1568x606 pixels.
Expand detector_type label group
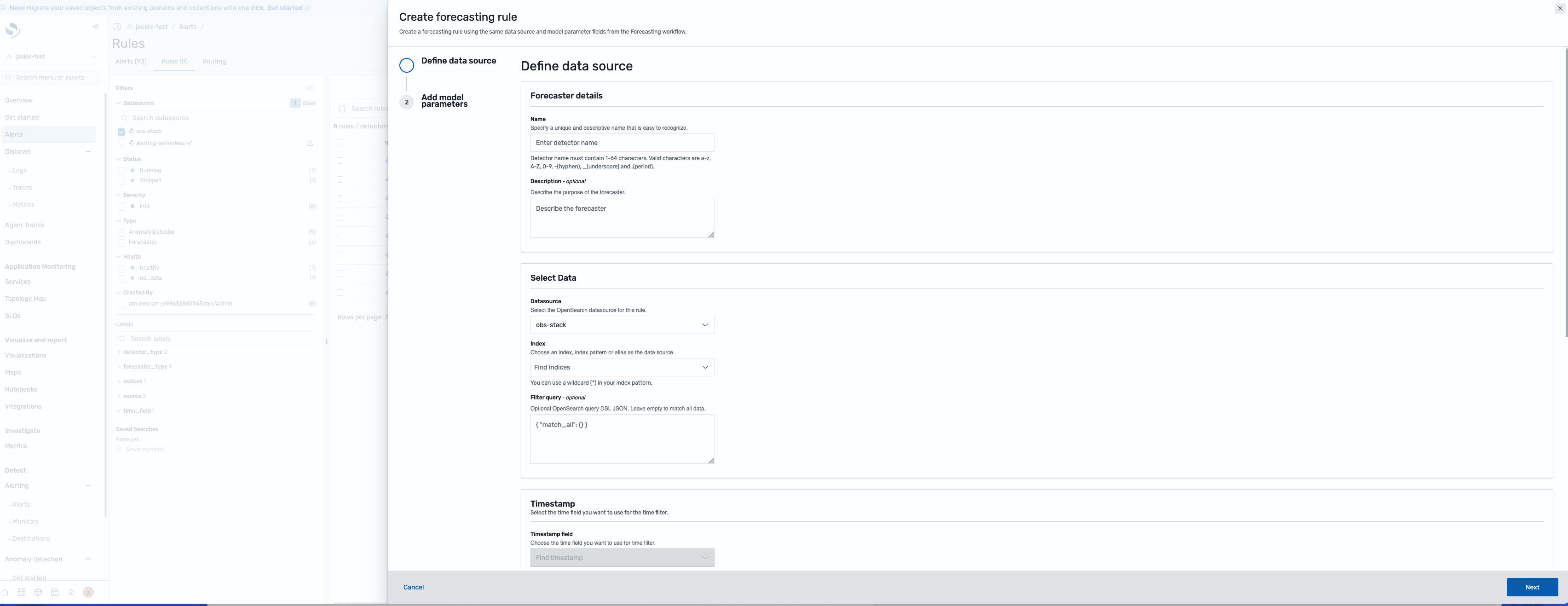click(119, 352)
